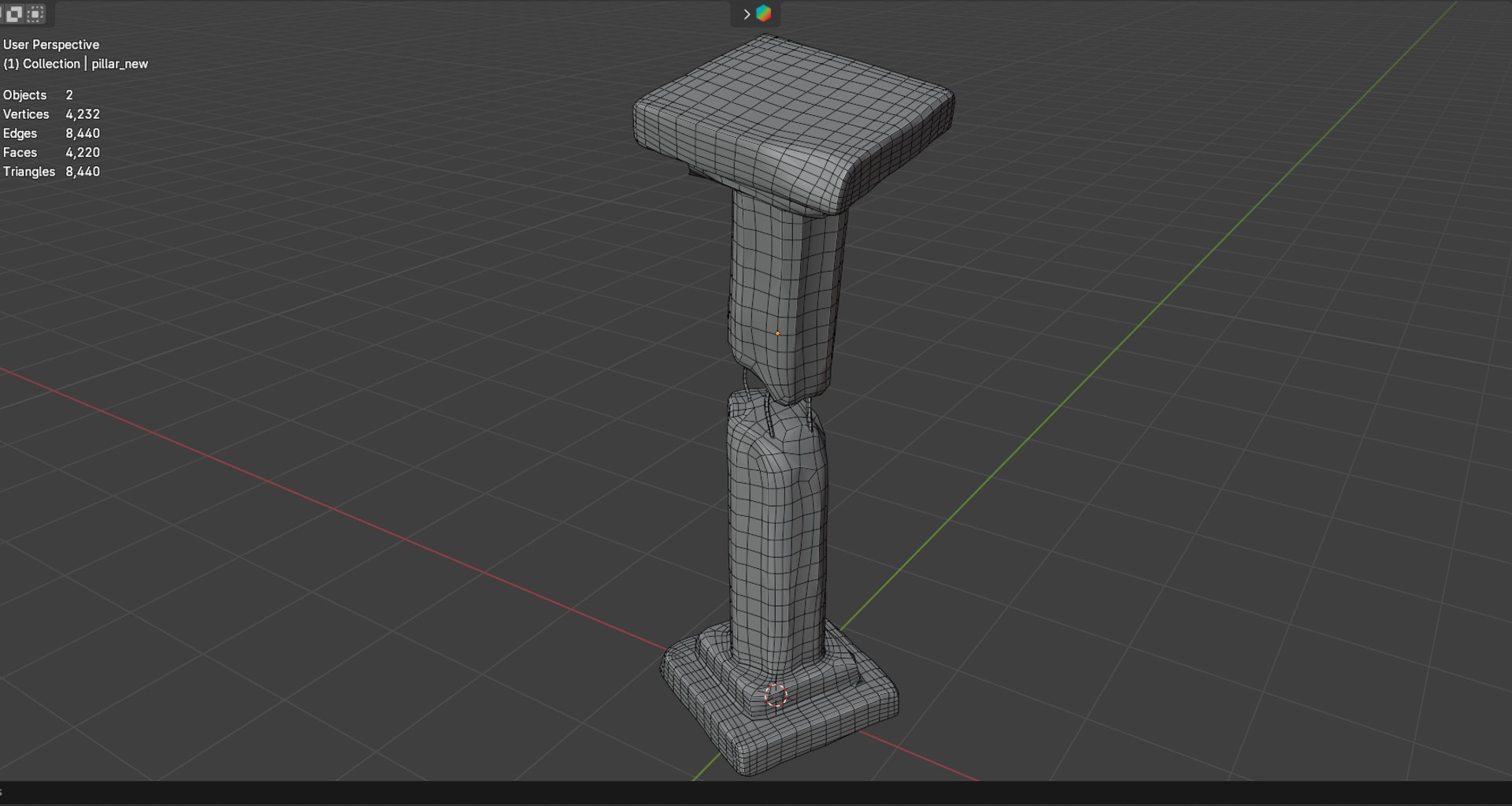Click the orange origin dot on the pillar

tap(777, 333)
